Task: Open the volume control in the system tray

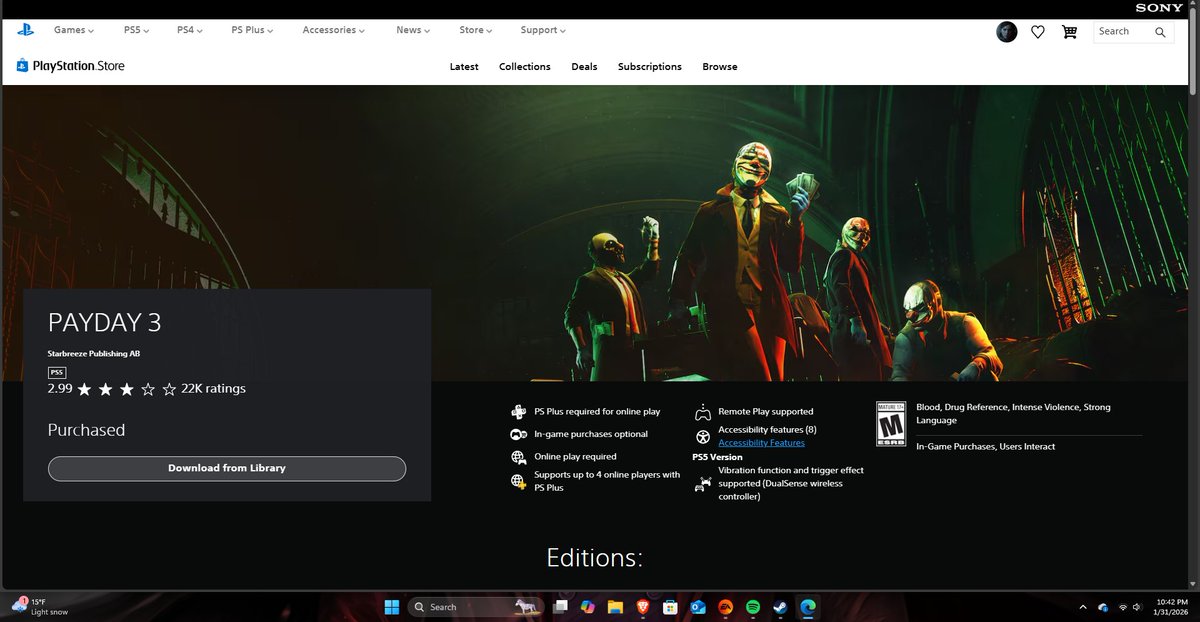Action: point(1138,607)
